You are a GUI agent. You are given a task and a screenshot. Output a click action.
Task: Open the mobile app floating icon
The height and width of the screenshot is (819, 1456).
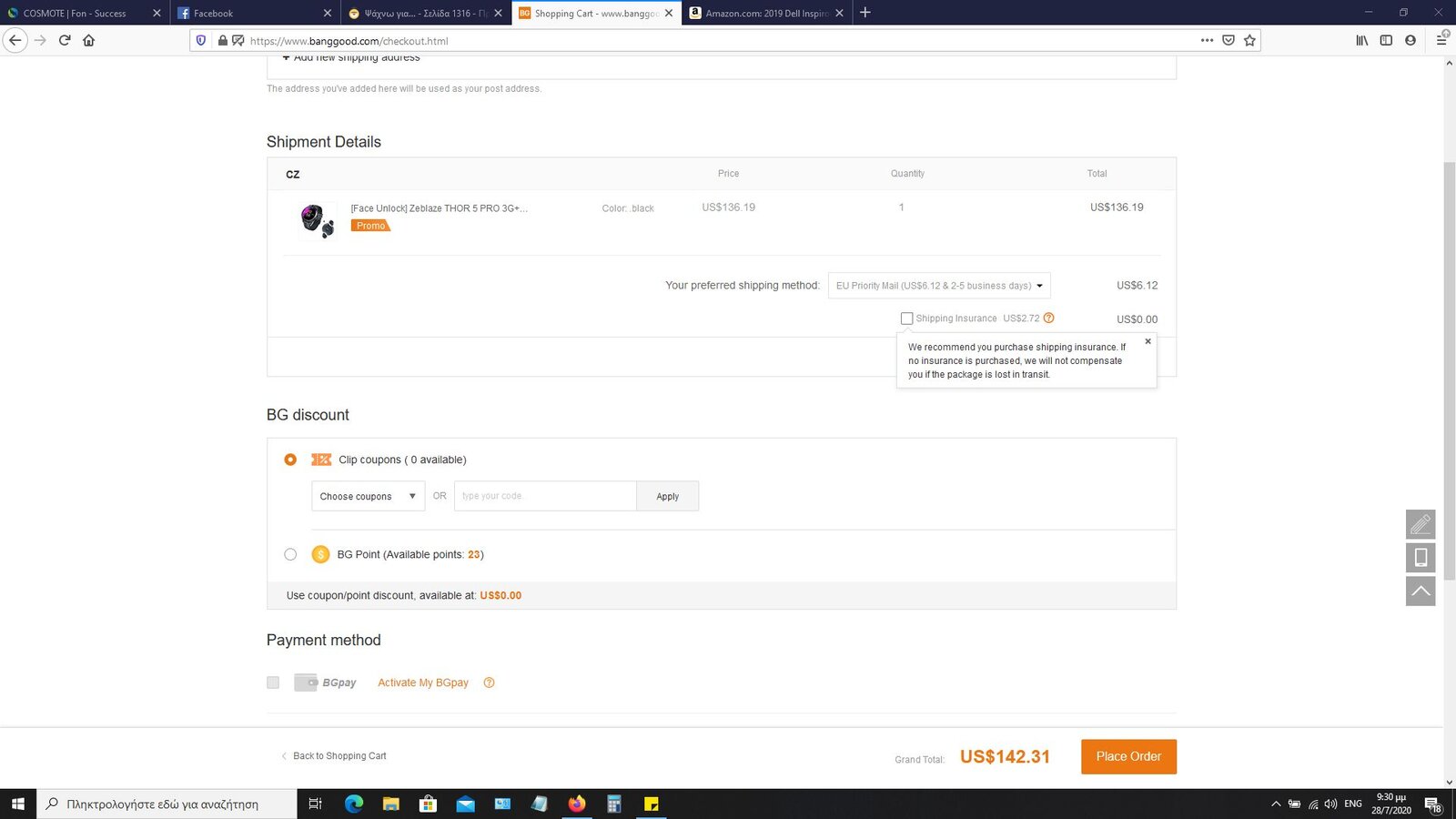[x=1421, y=558]
